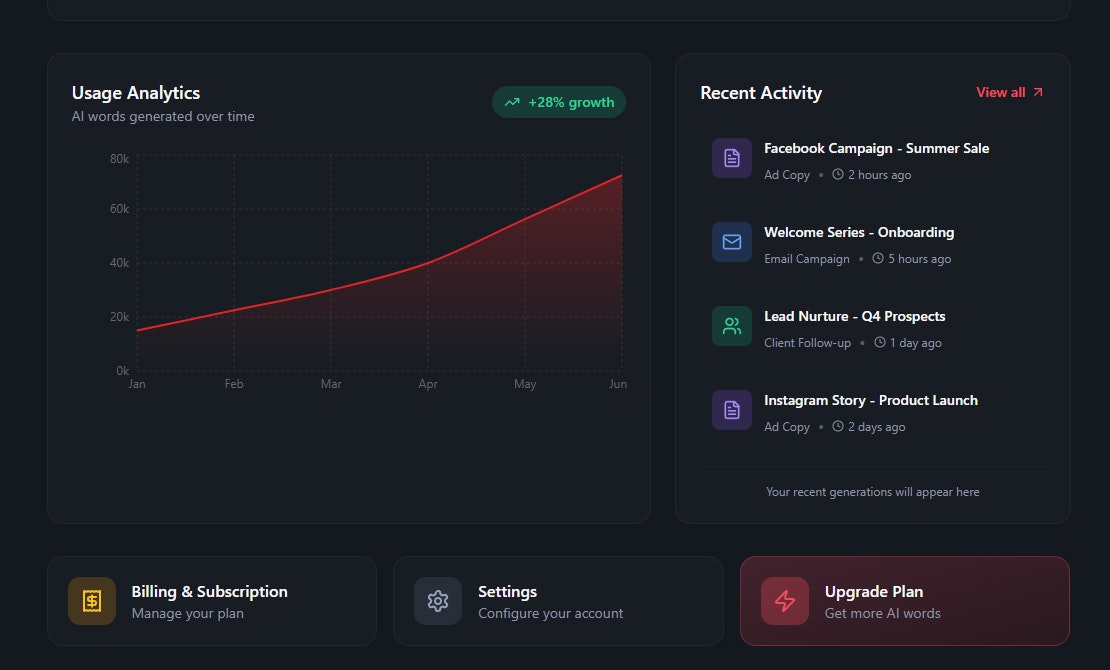This screenshot has width=1110, height=670.
Task: Click the 'Email Campaign' type label
Action: pos(806,259)
